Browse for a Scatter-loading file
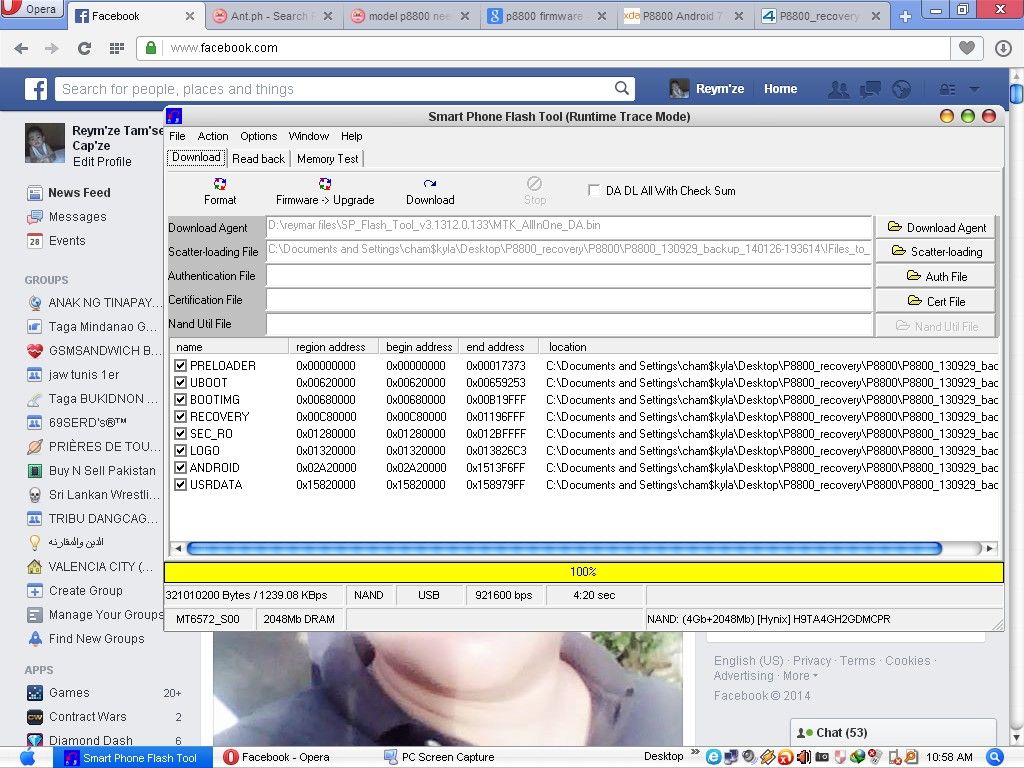Image resolution: width=1024 pixels, height=768 pixels. tap(936, 252)
